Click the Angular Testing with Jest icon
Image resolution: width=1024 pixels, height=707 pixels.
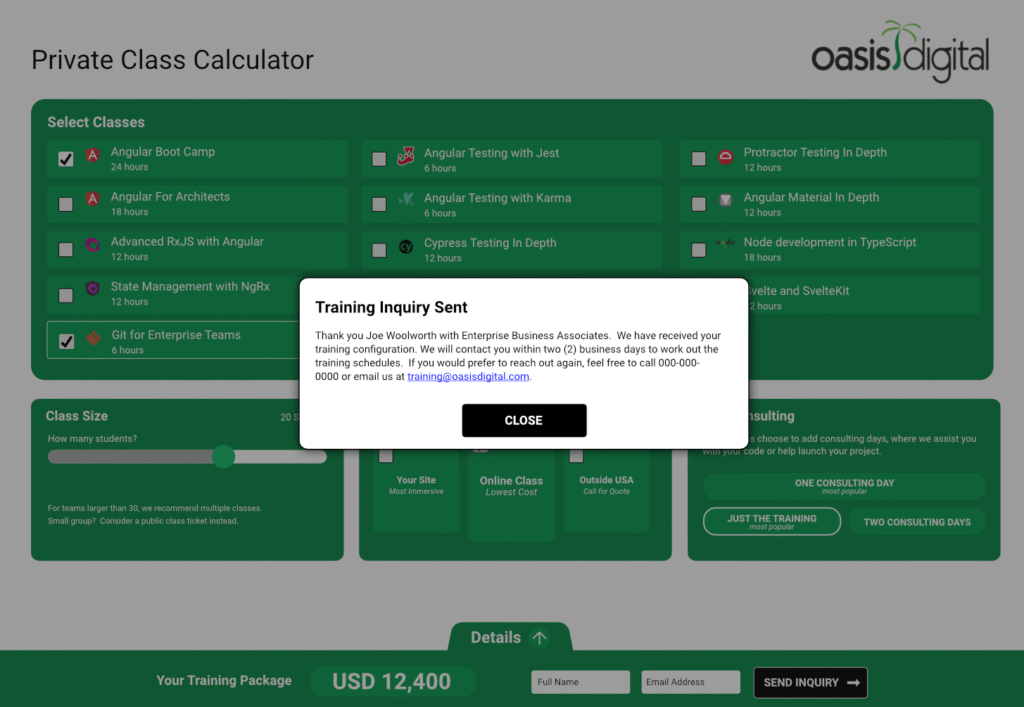point(405,156)
